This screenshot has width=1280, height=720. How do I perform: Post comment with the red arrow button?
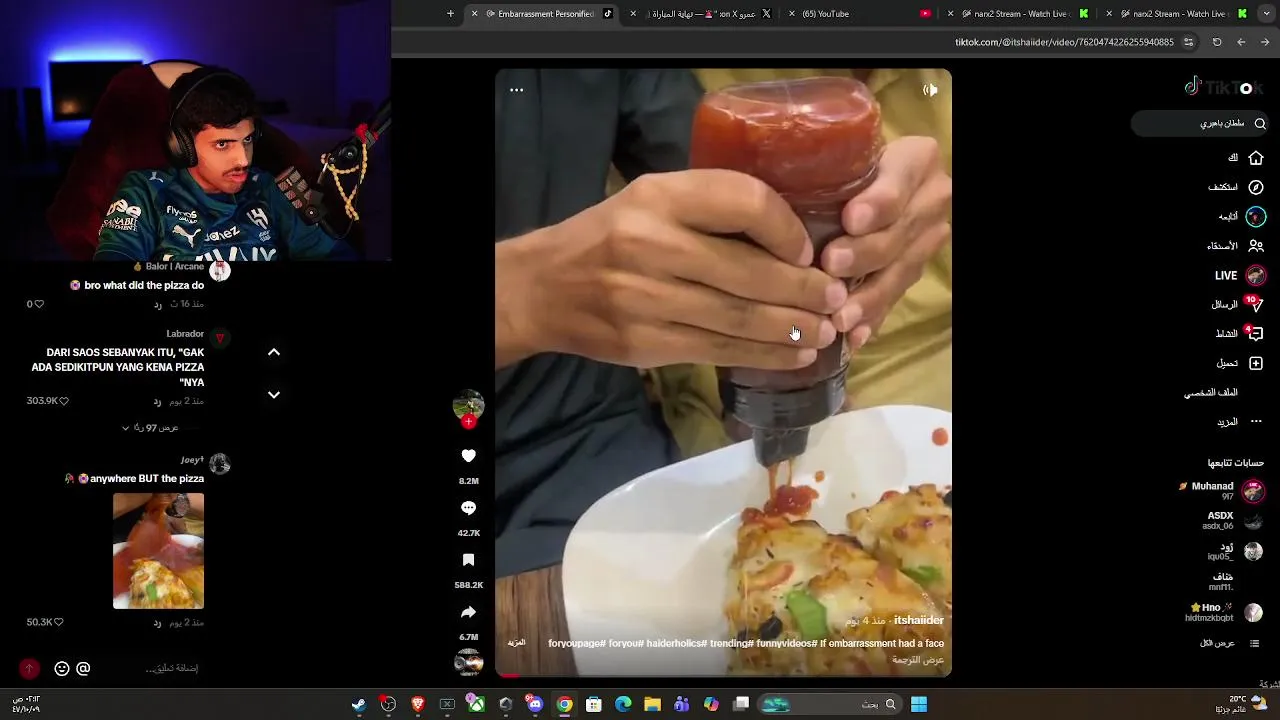pos(29,669)
